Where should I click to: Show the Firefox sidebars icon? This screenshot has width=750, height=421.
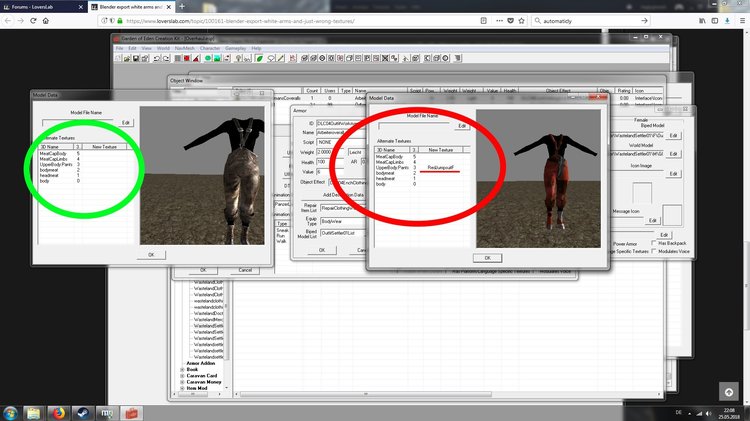[x=715, y=21]
